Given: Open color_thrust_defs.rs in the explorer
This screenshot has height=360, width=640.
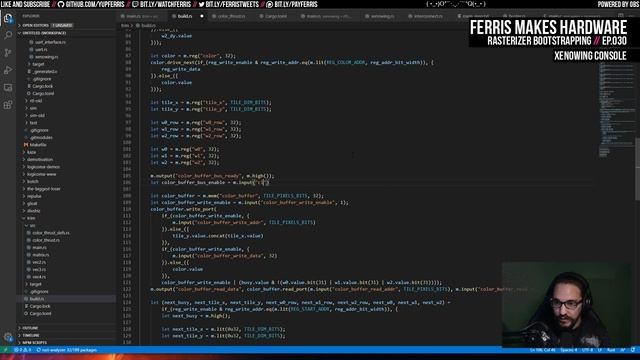Looking at the screenshot, I should tap(51, 233).
